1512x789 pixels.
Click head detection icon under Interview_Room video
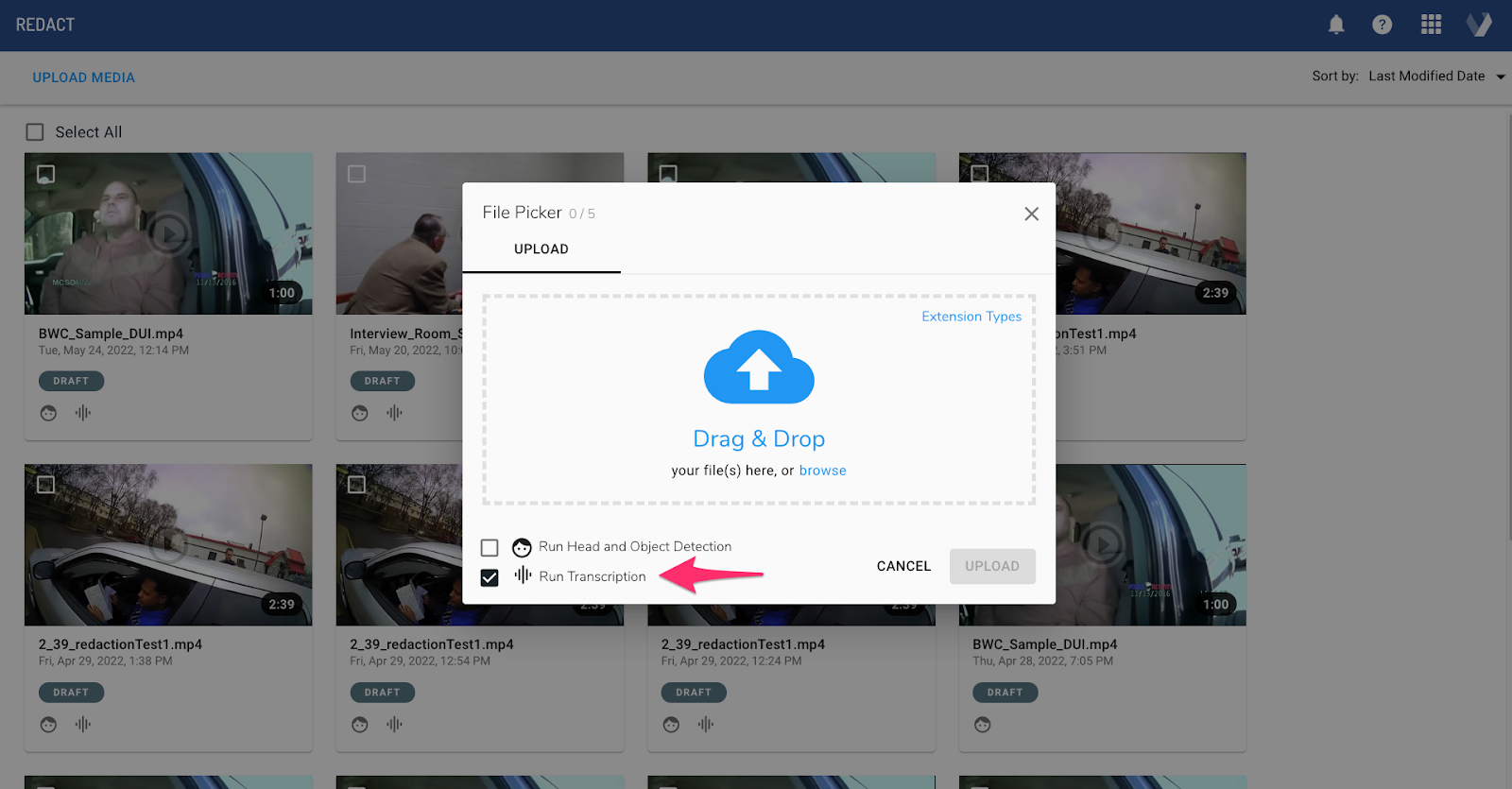click(x=360, y=413)
